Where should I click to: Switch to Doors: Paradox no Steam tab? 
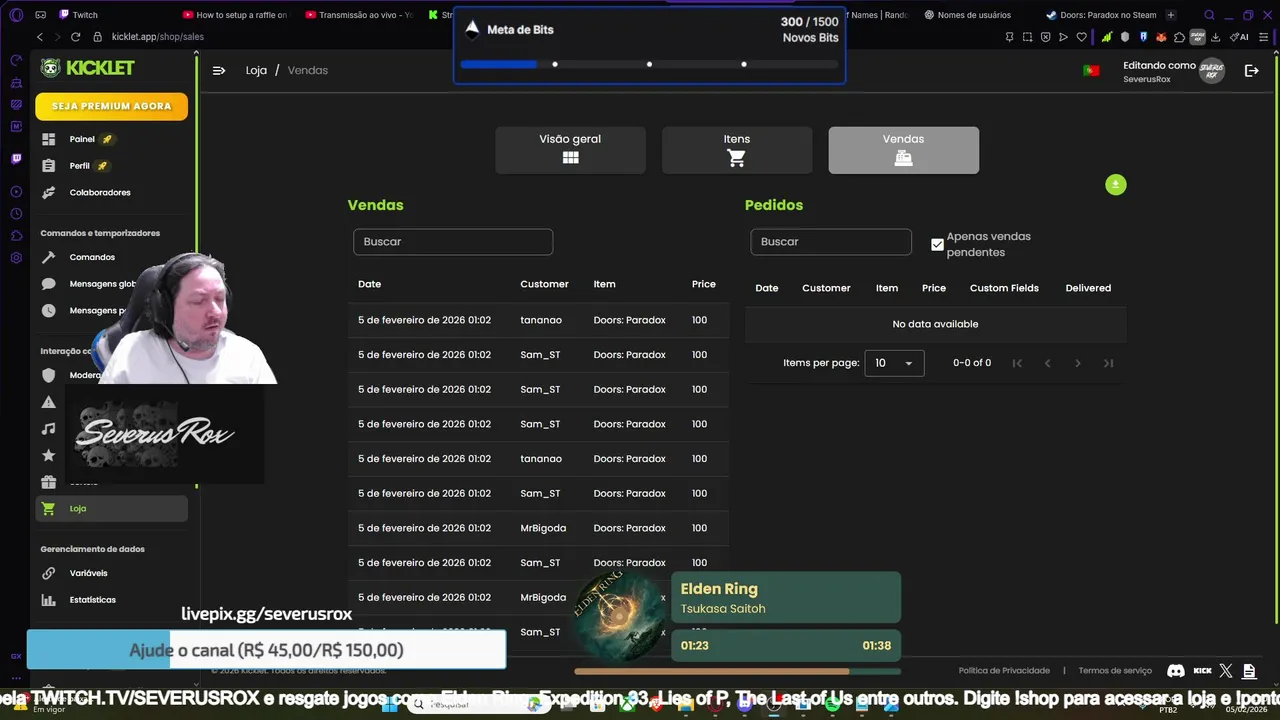pyautogui.click(x=1101, y=15)
